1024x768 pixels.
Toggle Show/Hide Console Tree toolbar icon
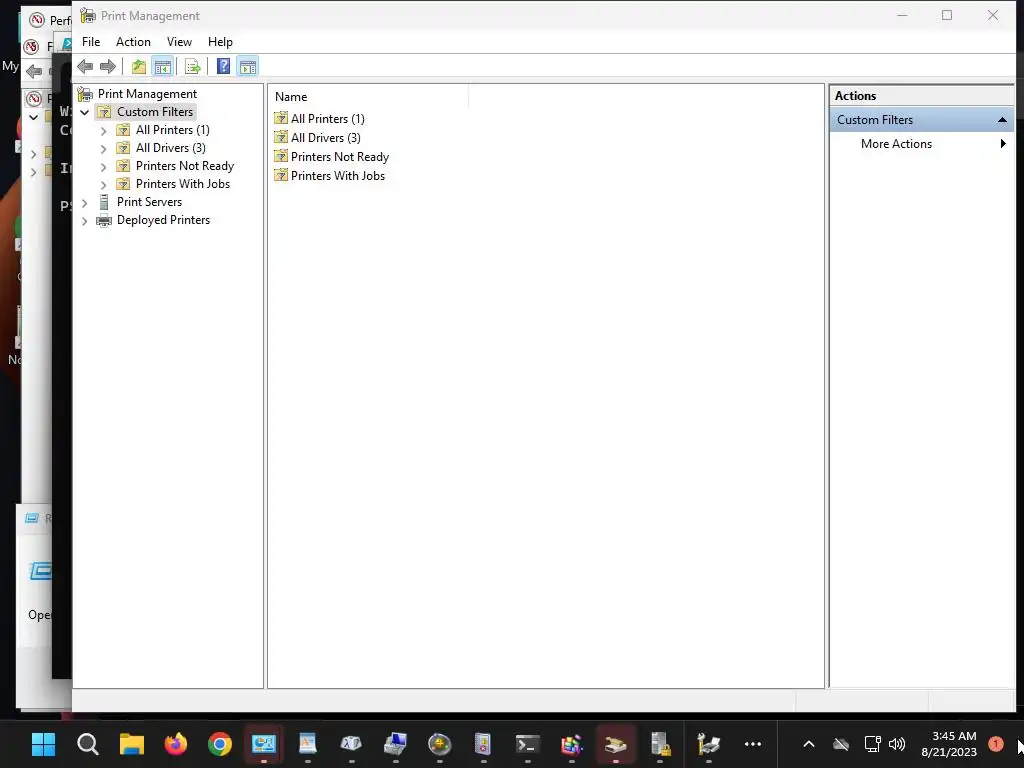tap(163, 66)
